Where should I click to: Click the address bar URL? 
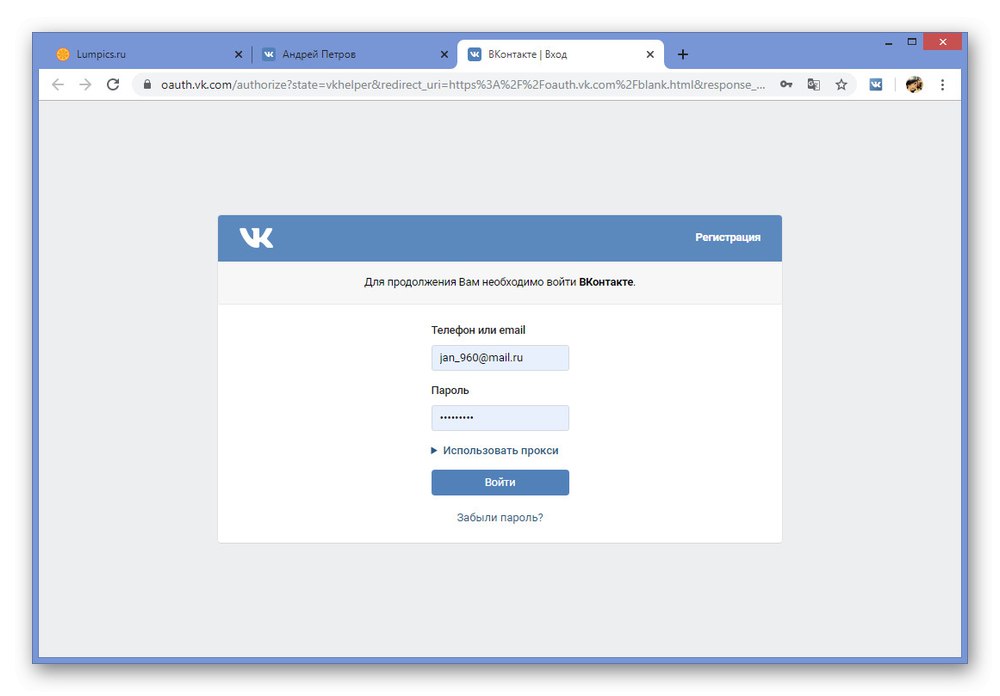(x=463, y=84)
